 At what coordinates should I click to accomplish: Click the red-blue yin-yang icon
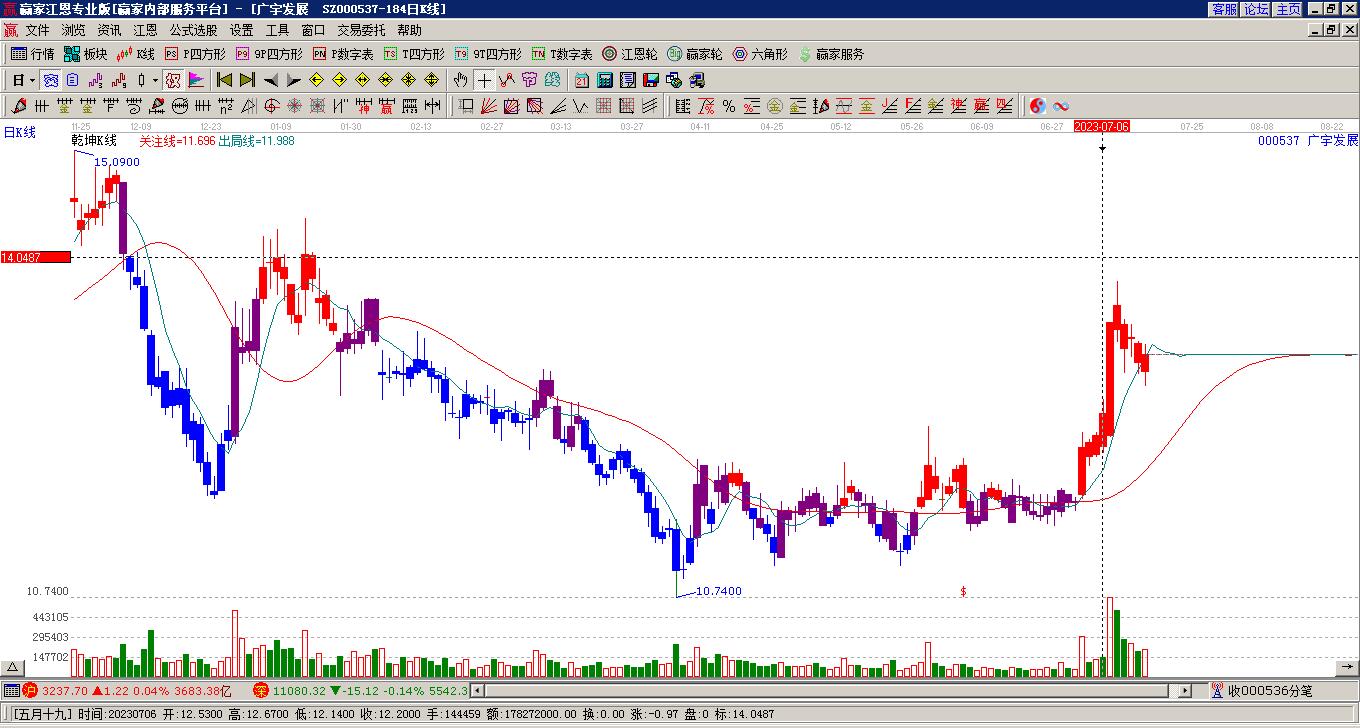pos(1038,106)
